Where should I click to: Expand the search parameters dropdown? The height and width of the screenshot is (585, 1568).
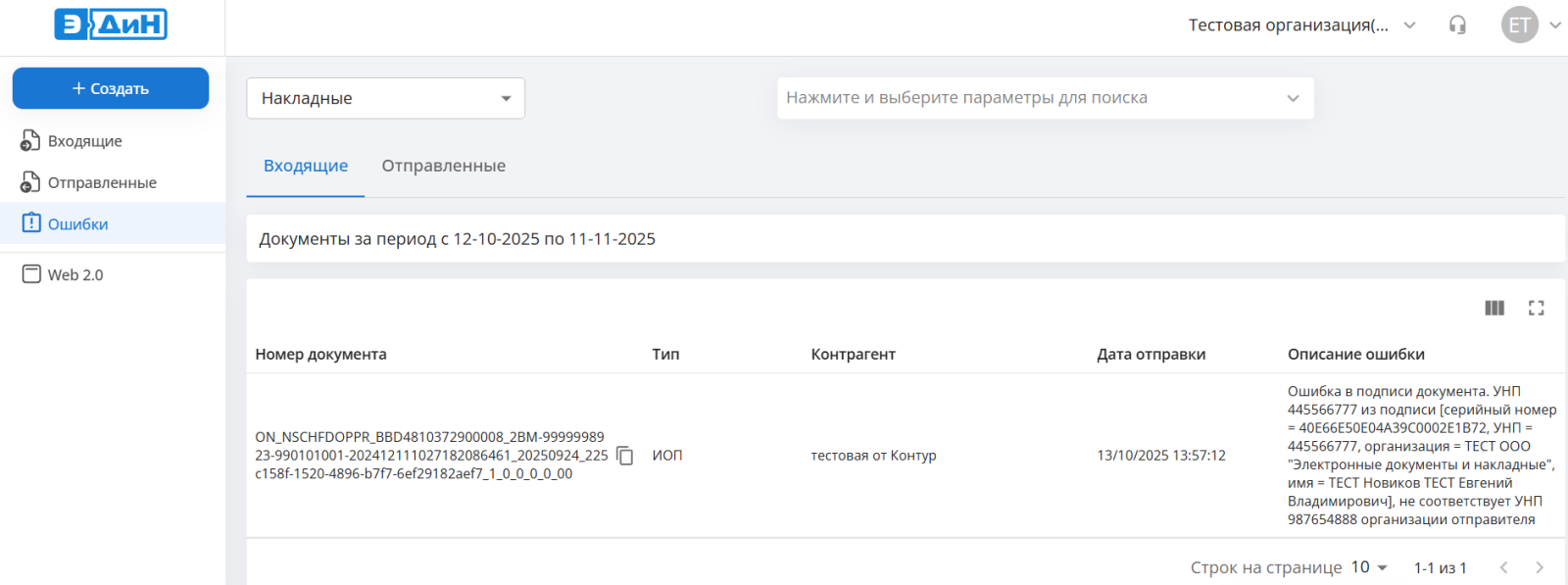1045,98
